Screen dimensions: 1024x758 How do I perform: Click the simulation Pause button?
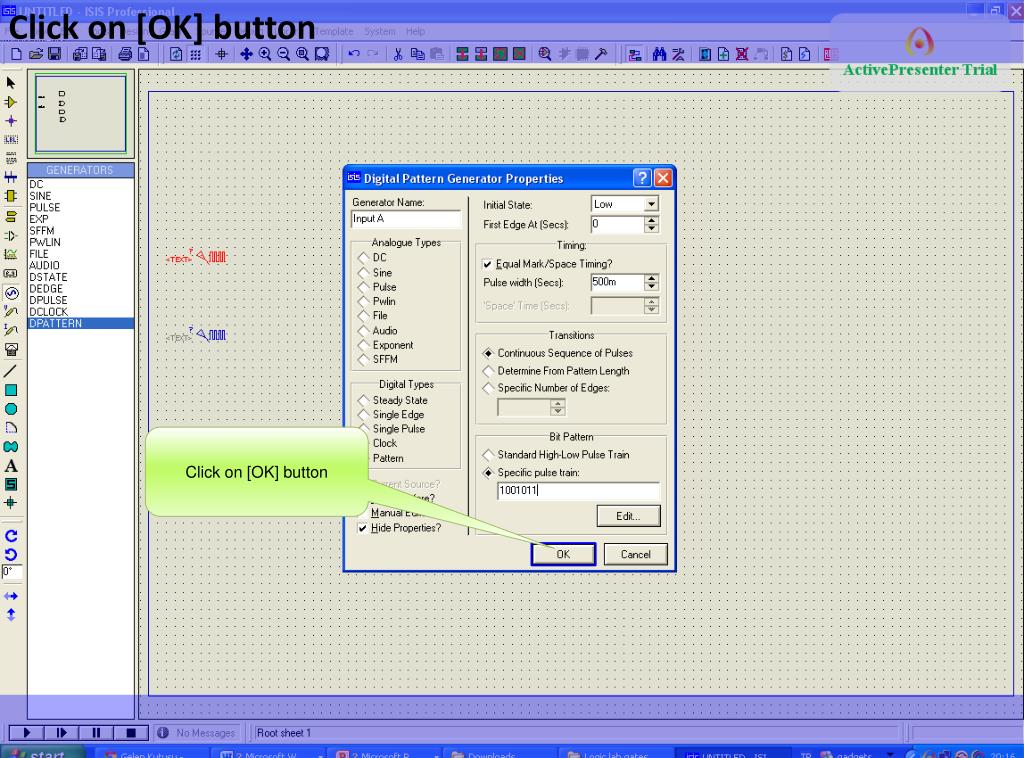(96, 733)
